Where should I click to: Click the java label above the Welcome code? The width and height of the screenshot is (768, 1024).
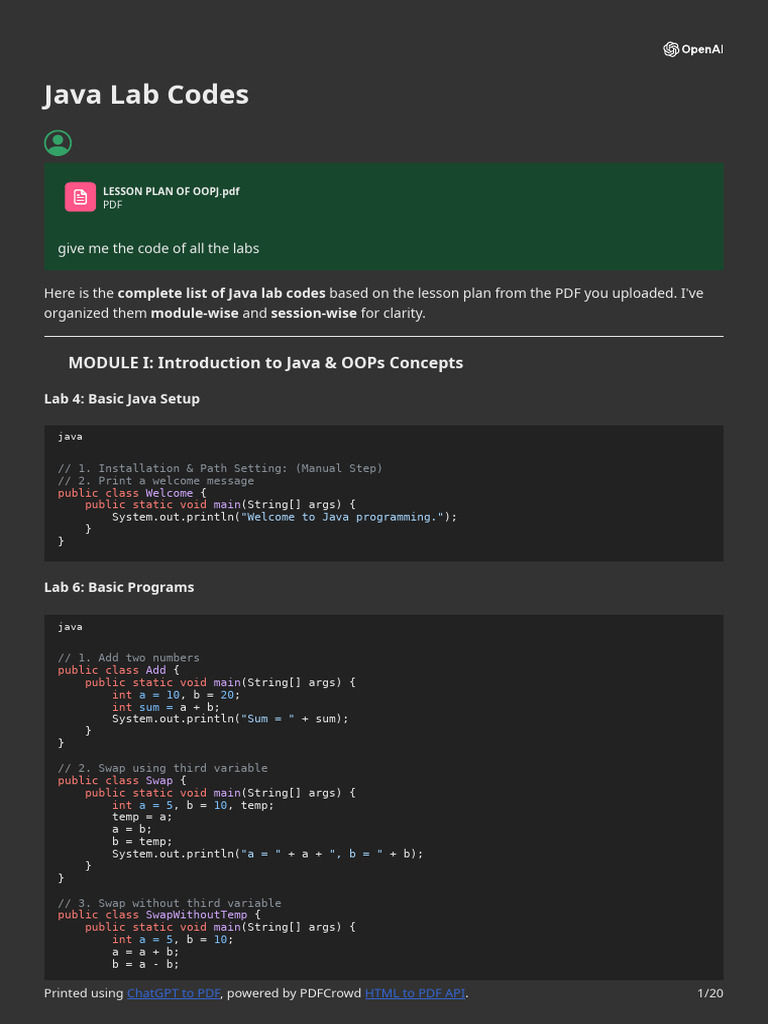coord(70,436)
